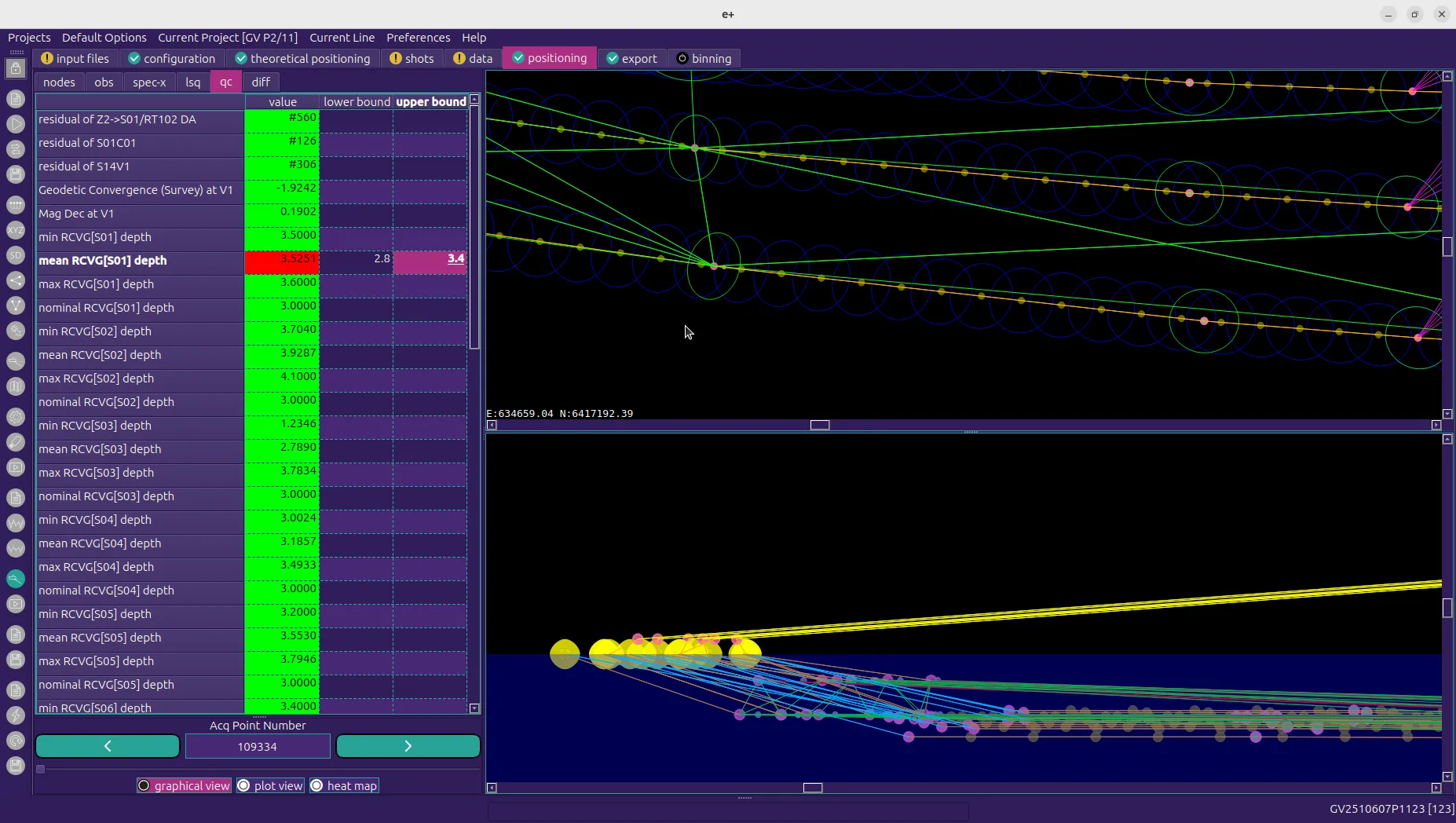Click the play triangle sidebar icon

click(x=16, y=124)
